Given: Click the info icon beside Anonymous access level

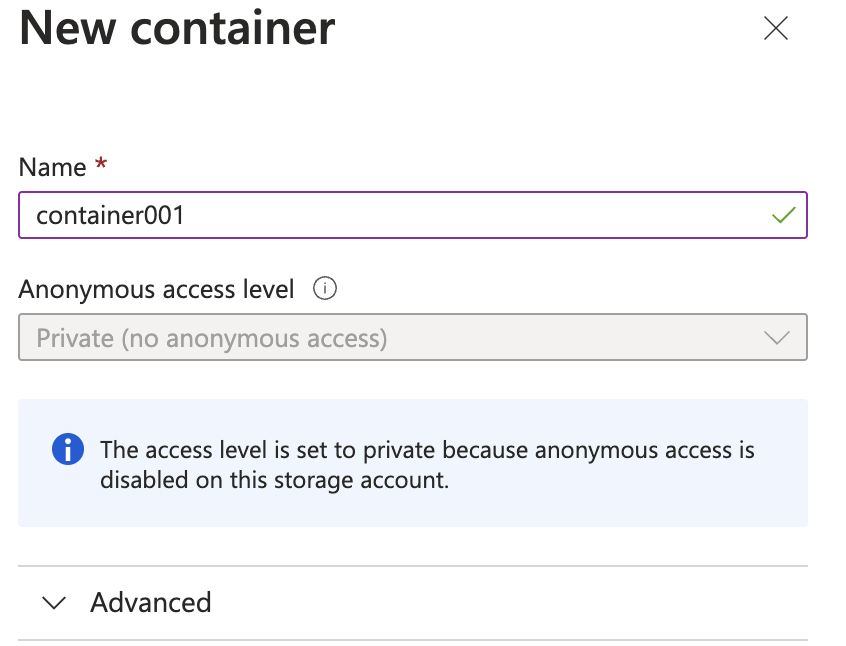Looking at the screenshot, I should [325, 289].
